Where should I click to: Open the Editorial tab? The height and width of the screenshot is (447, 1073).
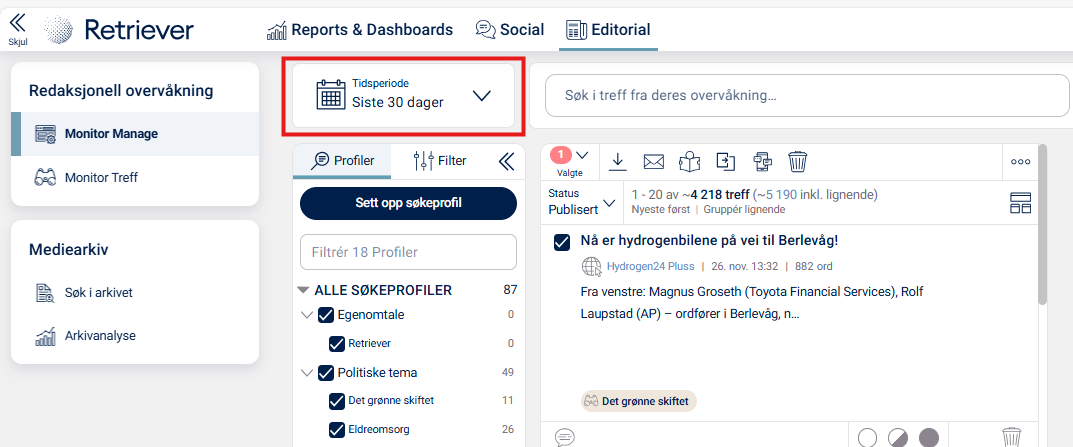point(608,29)
